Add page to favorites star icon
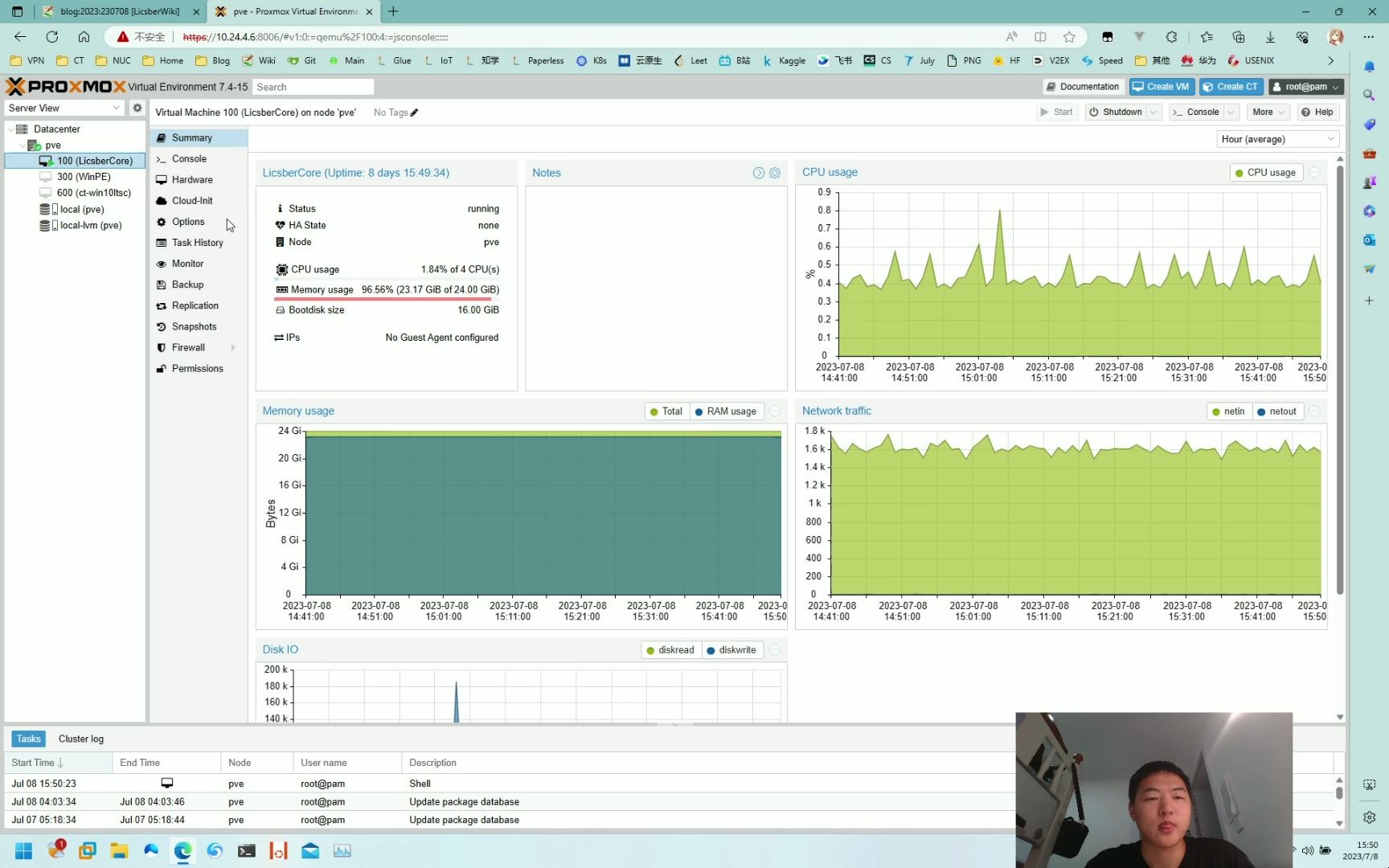Viewport: 1389px width, 868px height. 1069,37
